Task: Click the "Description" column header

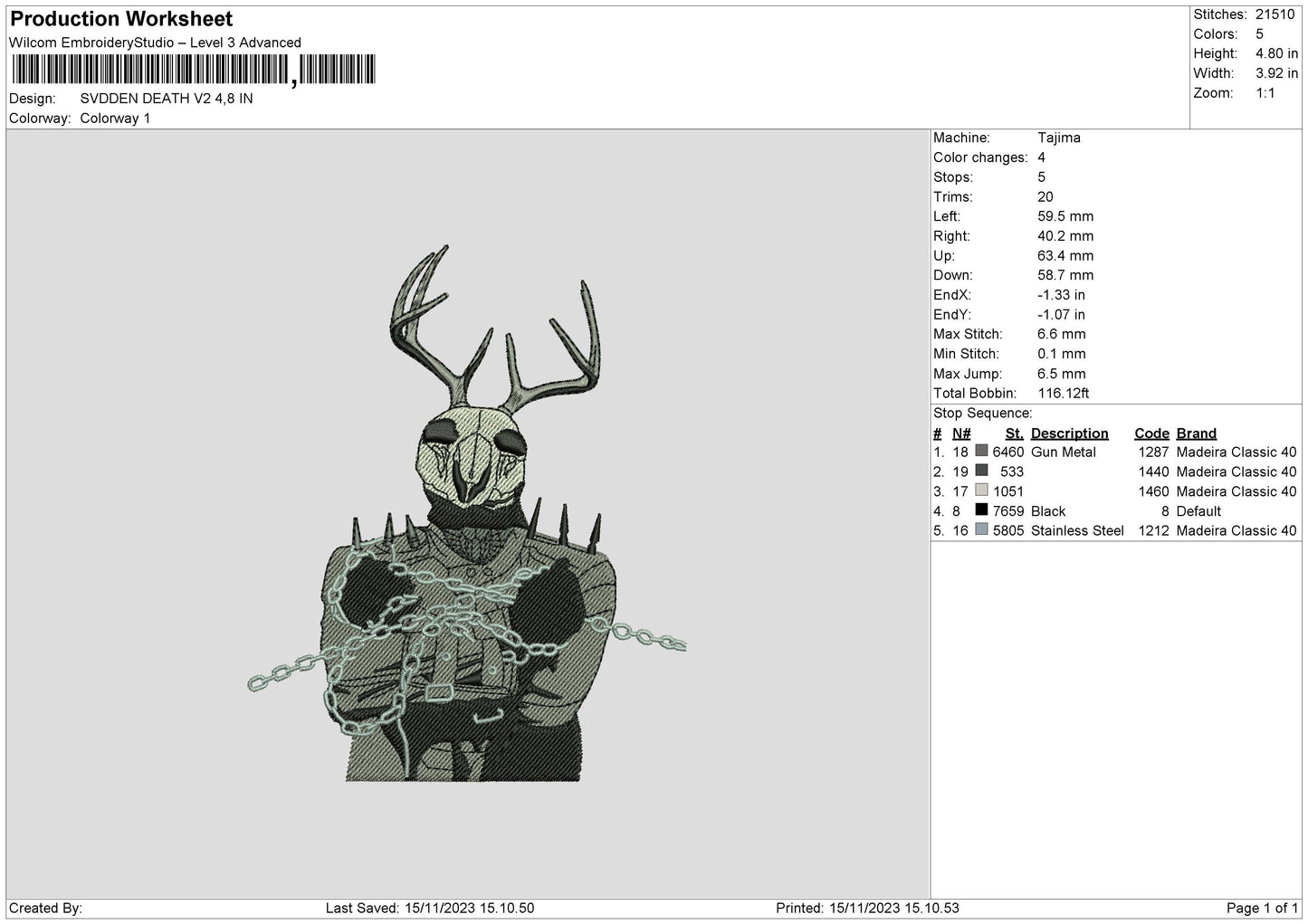Action: [x=1070, y=433]
